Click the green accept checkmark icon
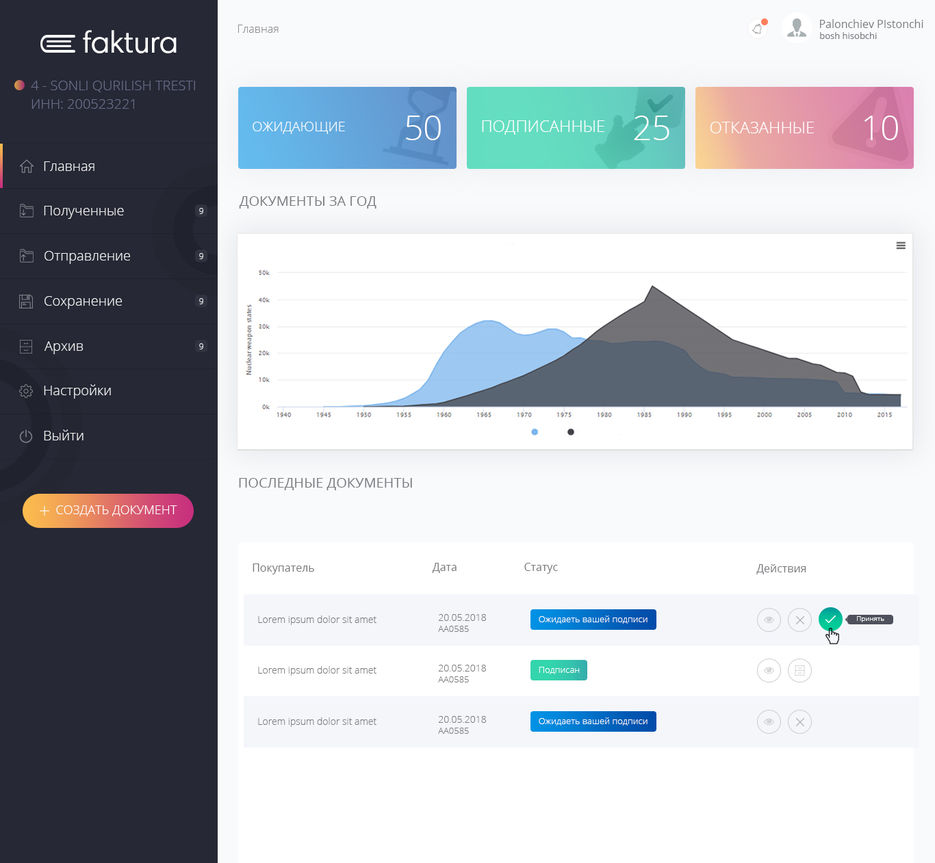This screenshot has height=863, width=935. pyautogui.click(x=830, y=620)
